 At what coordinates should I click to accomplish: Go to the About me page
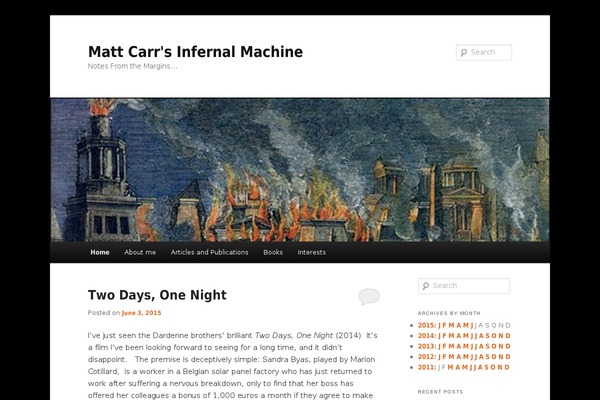[140, 252]
